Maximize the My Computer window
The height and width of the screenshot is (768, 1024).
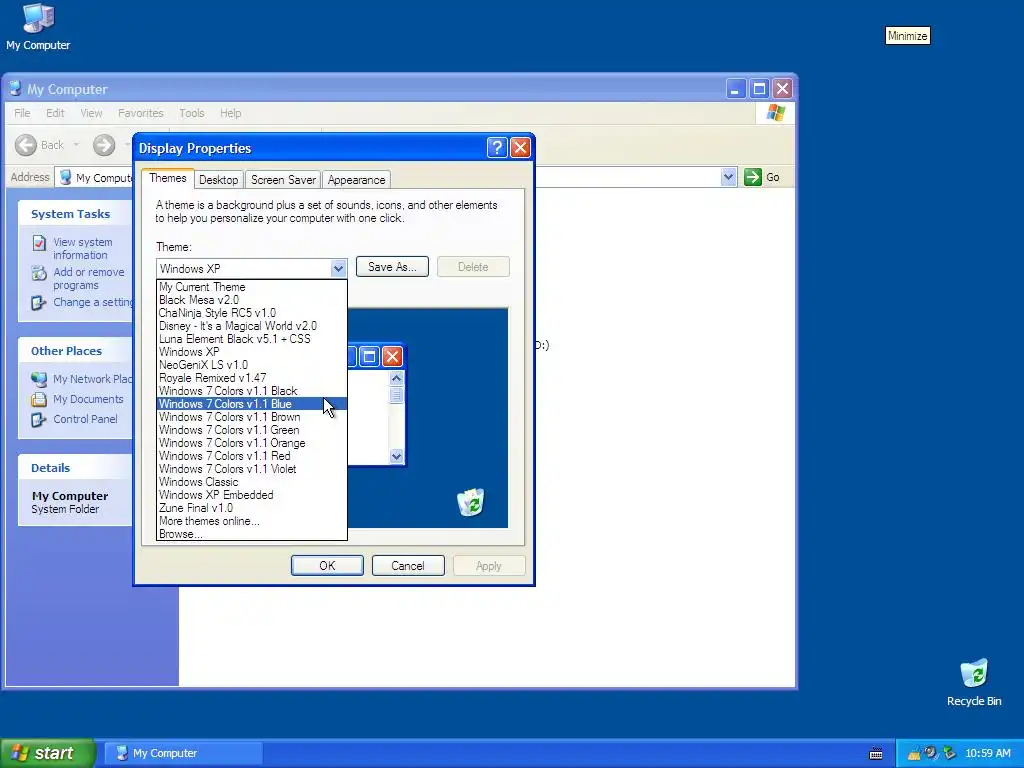[759, 88]
